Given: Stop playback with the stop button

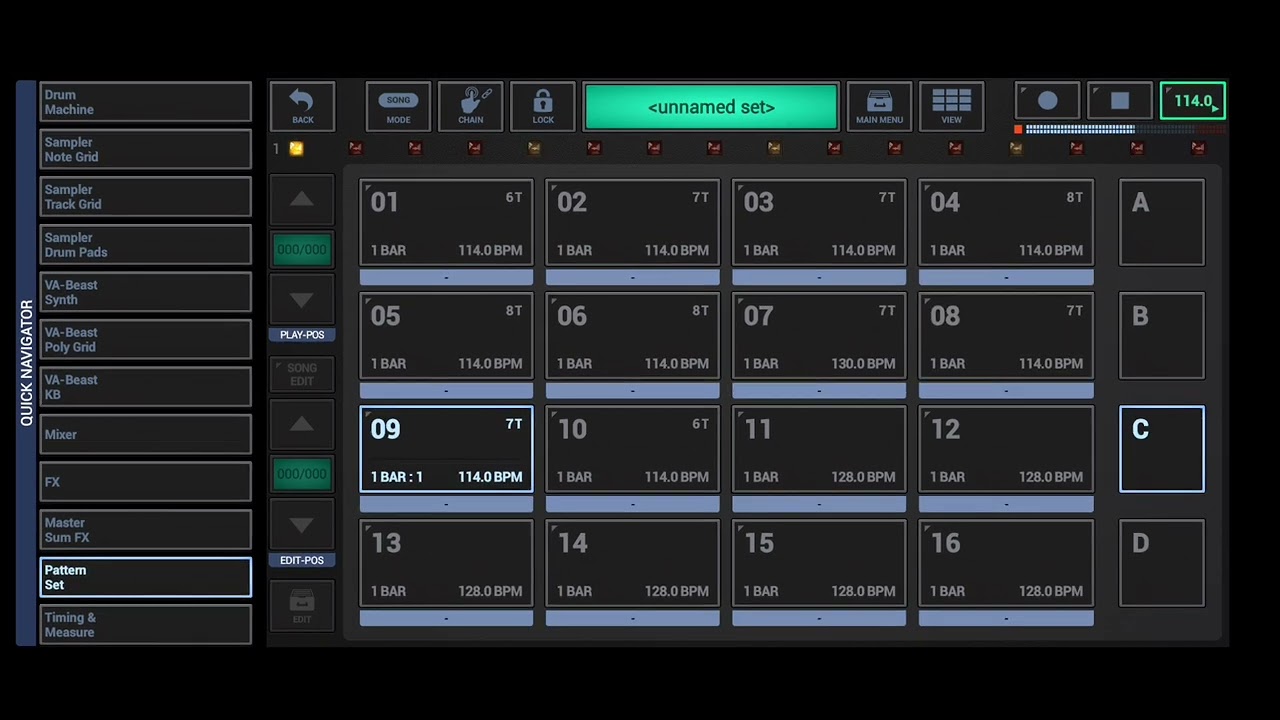Looking at the screenshot, I should coord(1119,101).
